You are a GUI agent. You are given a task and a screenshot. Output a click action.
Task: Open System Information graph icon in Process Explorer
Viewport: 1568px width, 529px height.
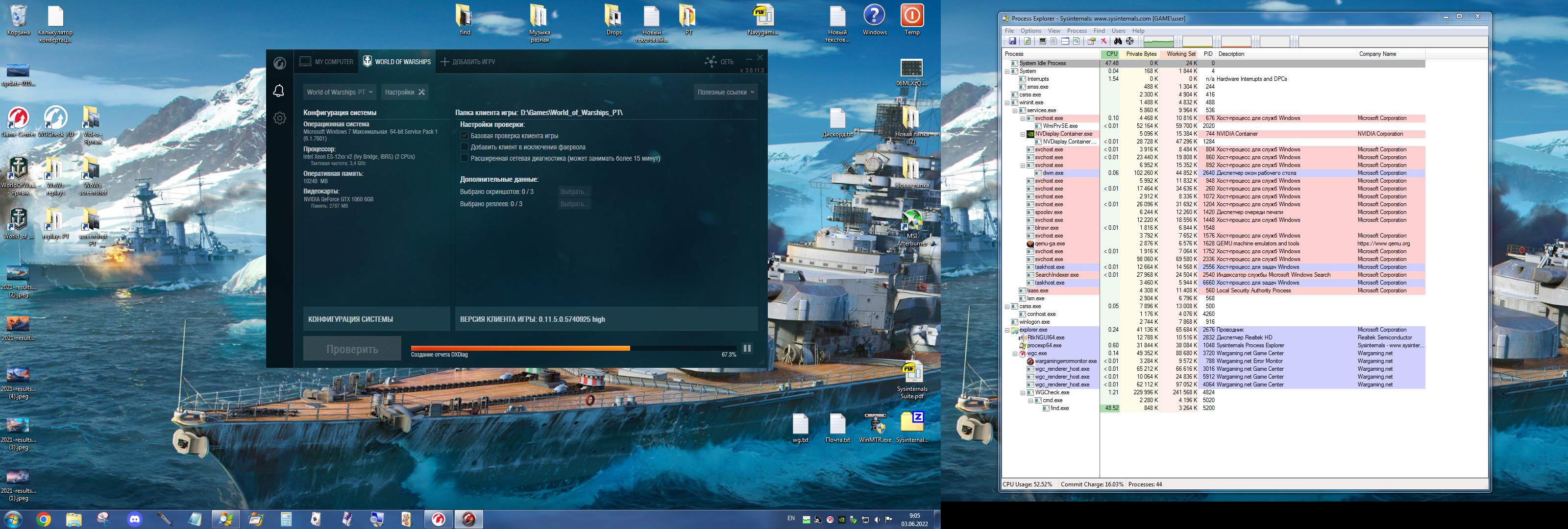(1043, 42)
